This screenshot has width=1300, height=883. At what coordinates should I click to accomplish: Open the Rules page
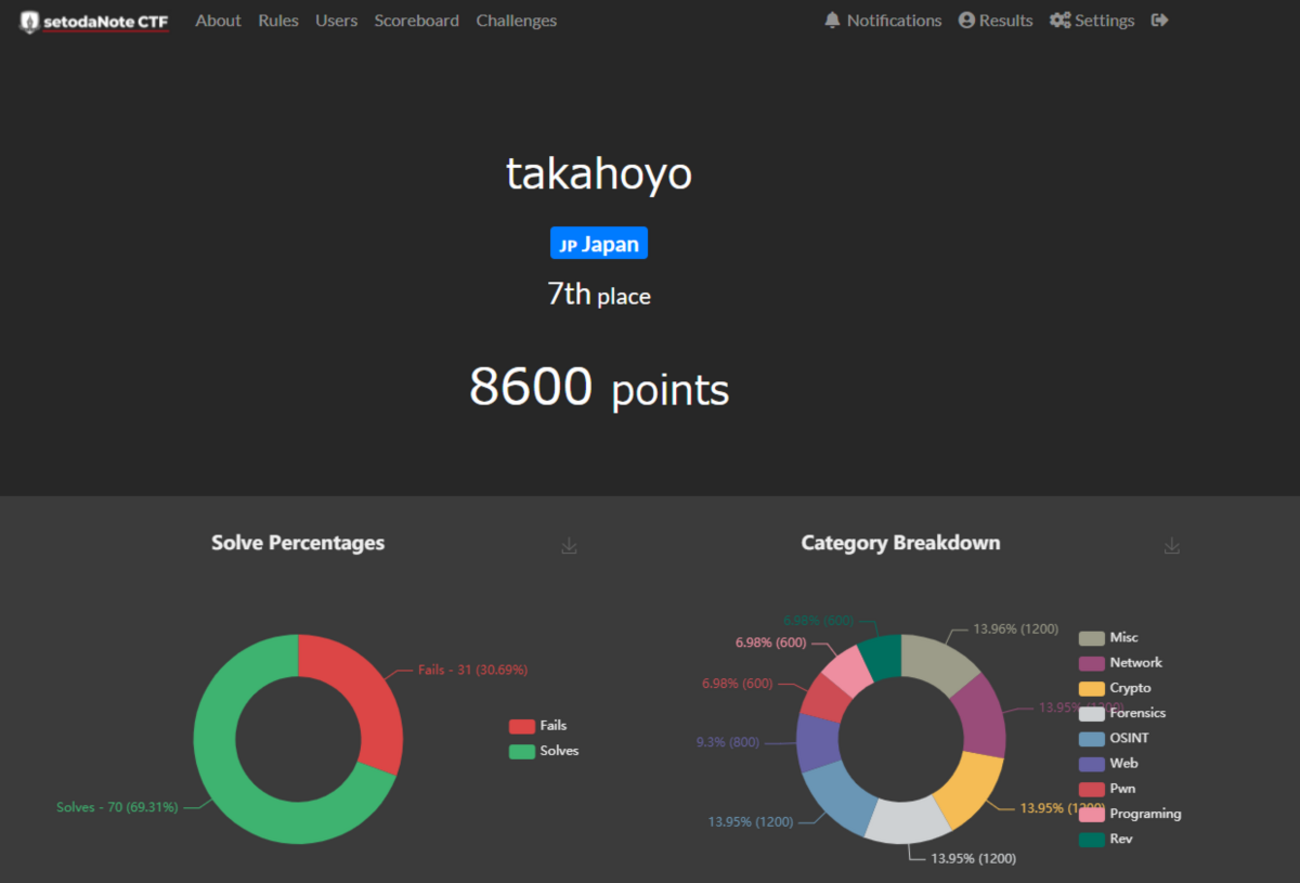(278, 20)
